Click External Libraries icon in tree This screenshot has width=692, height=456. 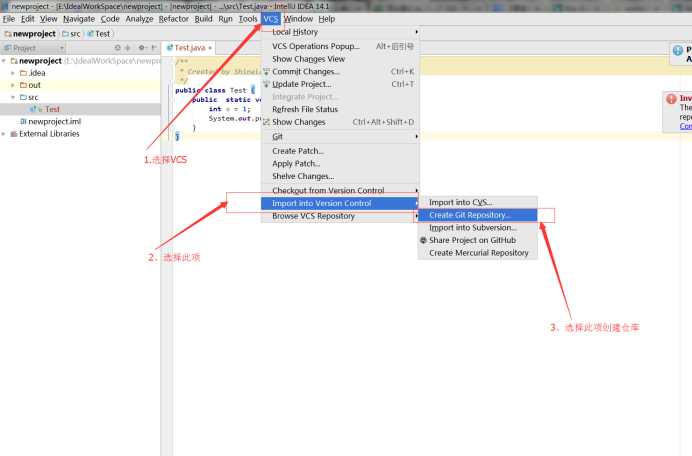click(x=14, y=134)
